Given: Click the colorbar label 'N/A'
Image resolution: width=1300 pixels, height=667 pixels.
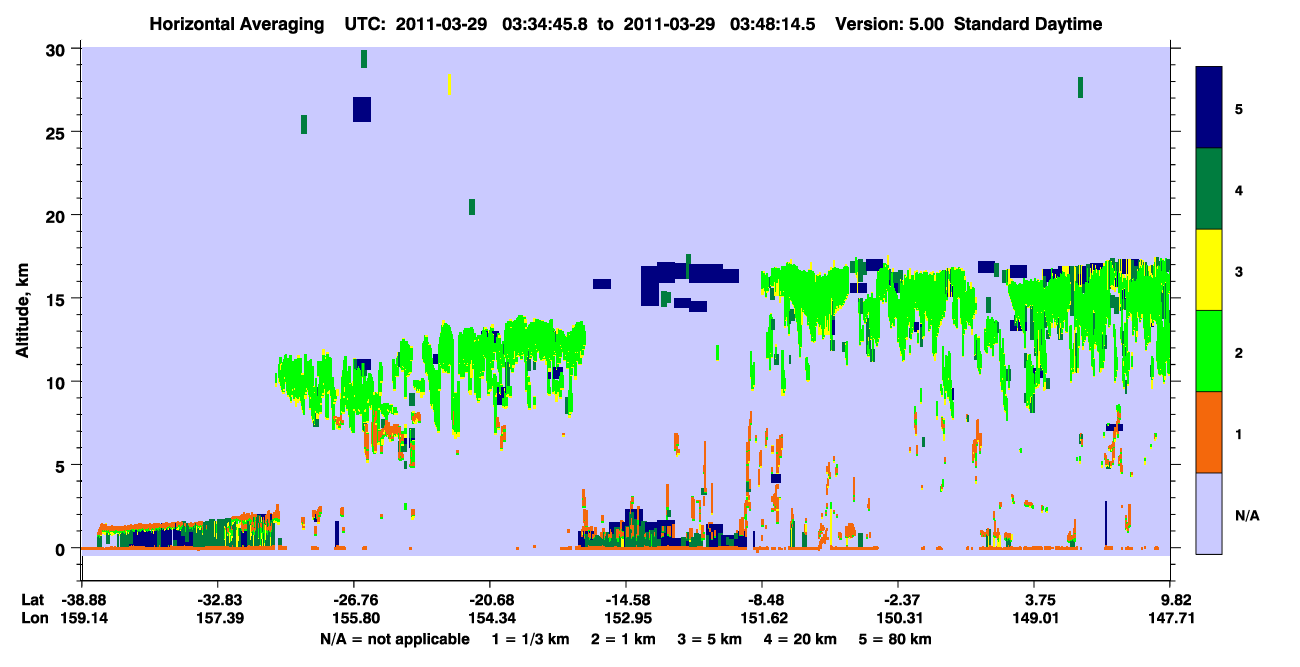Looking at the screenshot, I should [1246, 515].
